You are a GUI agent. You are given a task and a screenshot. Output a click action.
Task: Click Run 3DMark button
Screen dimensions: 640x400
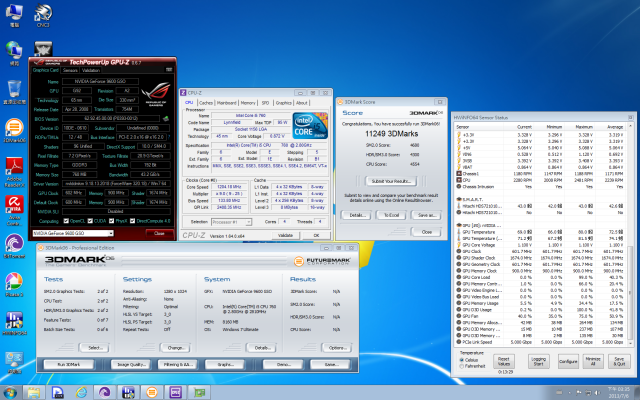click(x=69, y=364)
